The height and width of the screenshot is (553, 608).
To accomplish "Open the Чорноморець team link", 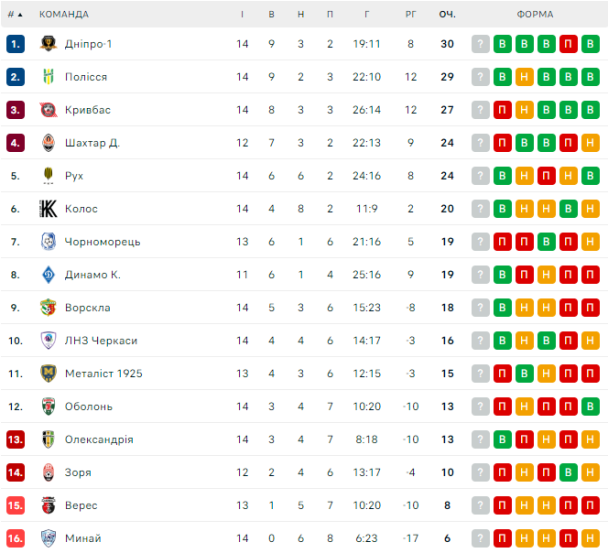I will (102, 242).
